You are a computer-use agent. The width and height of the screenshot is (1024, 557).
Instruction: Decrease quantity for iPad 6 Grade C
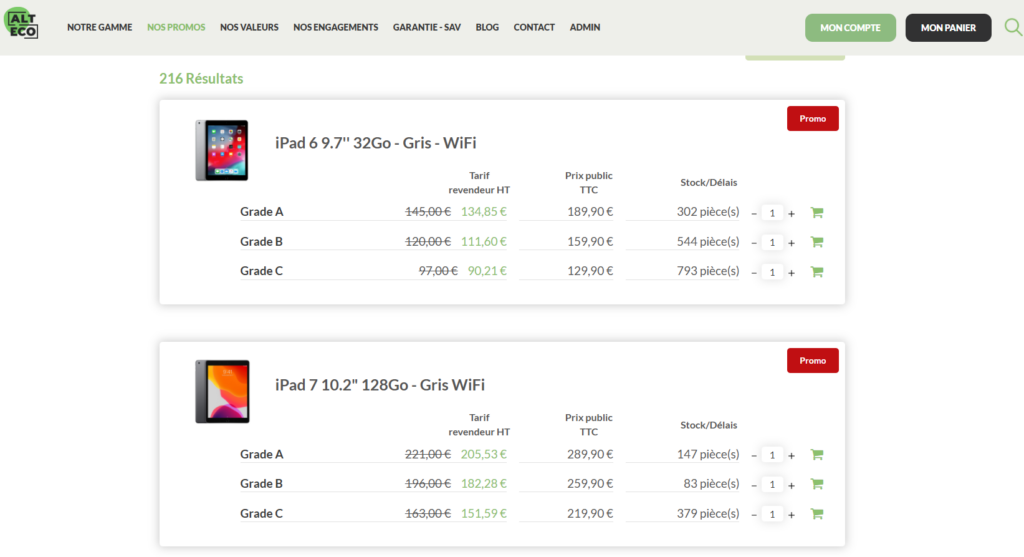tap(754, 273)
